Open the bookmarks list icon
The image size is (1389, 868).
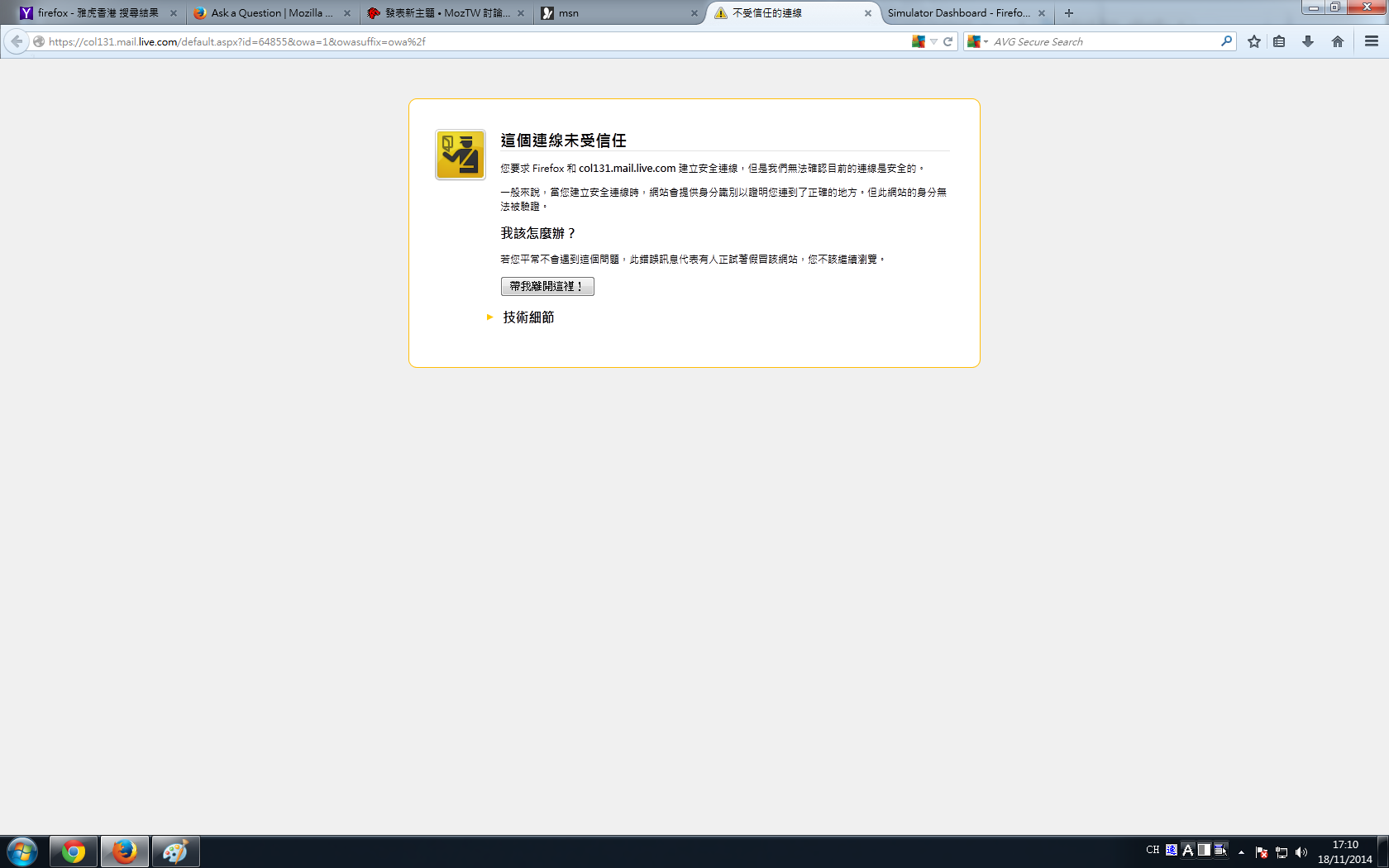(1279, 41)
